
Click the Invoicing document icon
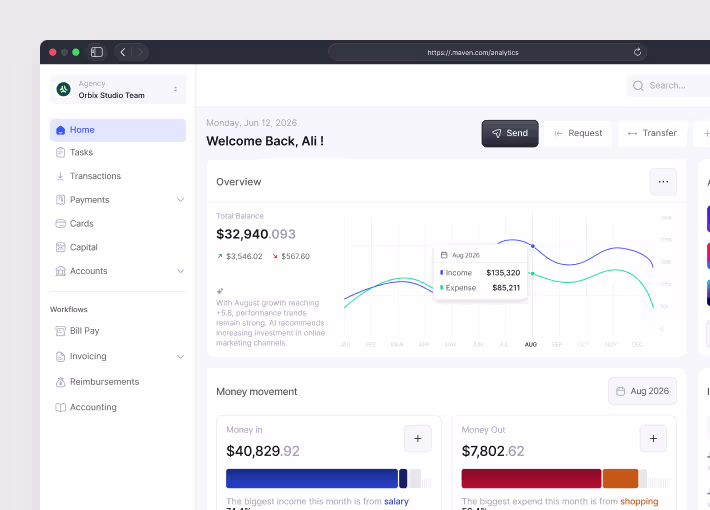pyautogui.click(x=60, y=356)
